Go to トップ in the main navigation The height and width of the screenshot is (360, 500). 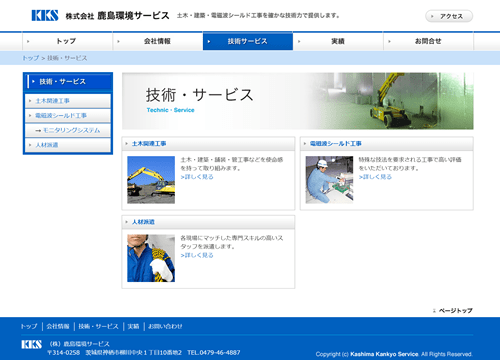click(x=68, y=41)
